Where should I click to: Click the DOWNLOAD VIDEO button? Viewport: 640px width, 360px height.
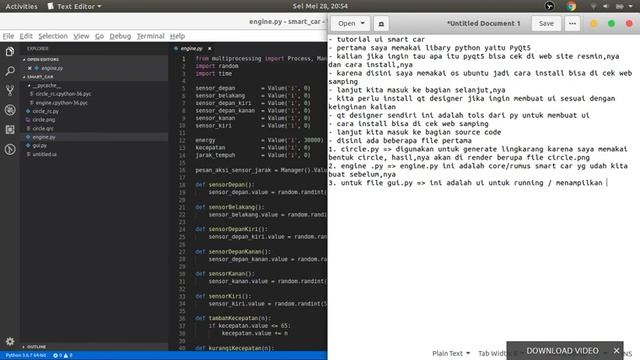tap(562, 351)
